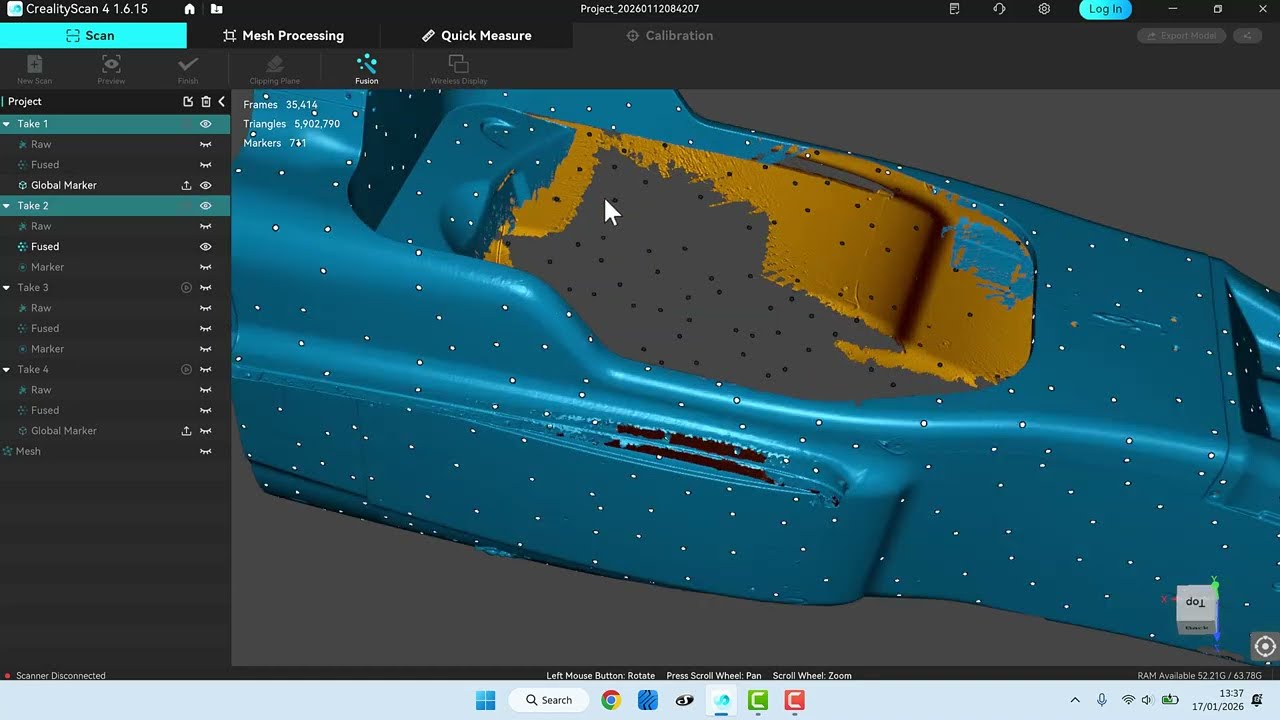Click the Export Model button

(1181, 36)
